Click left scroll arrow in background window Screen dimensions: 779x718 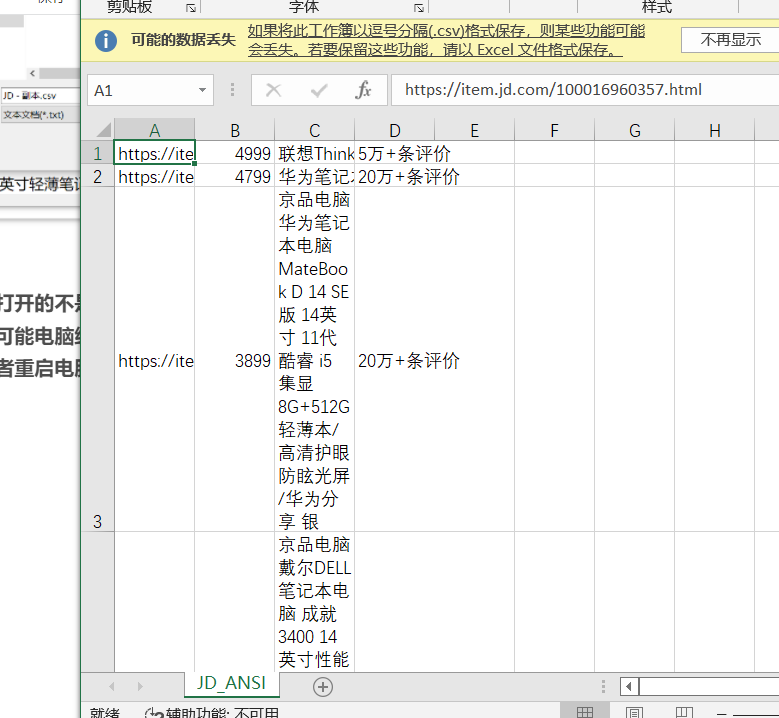pos(32,74)
